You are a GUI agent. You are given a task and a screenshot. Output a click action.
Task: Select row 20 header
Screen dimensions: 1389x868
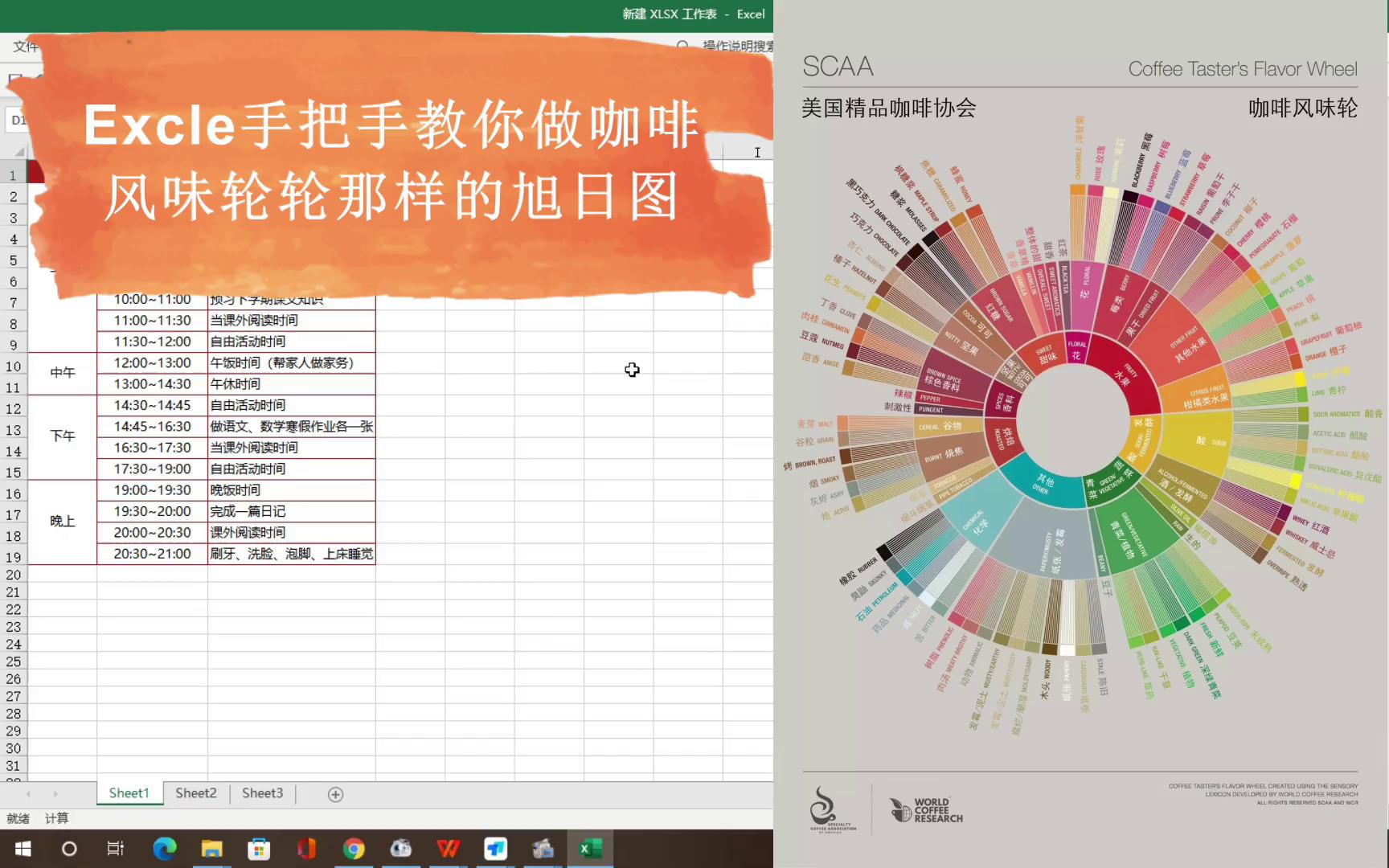(14, 575)
